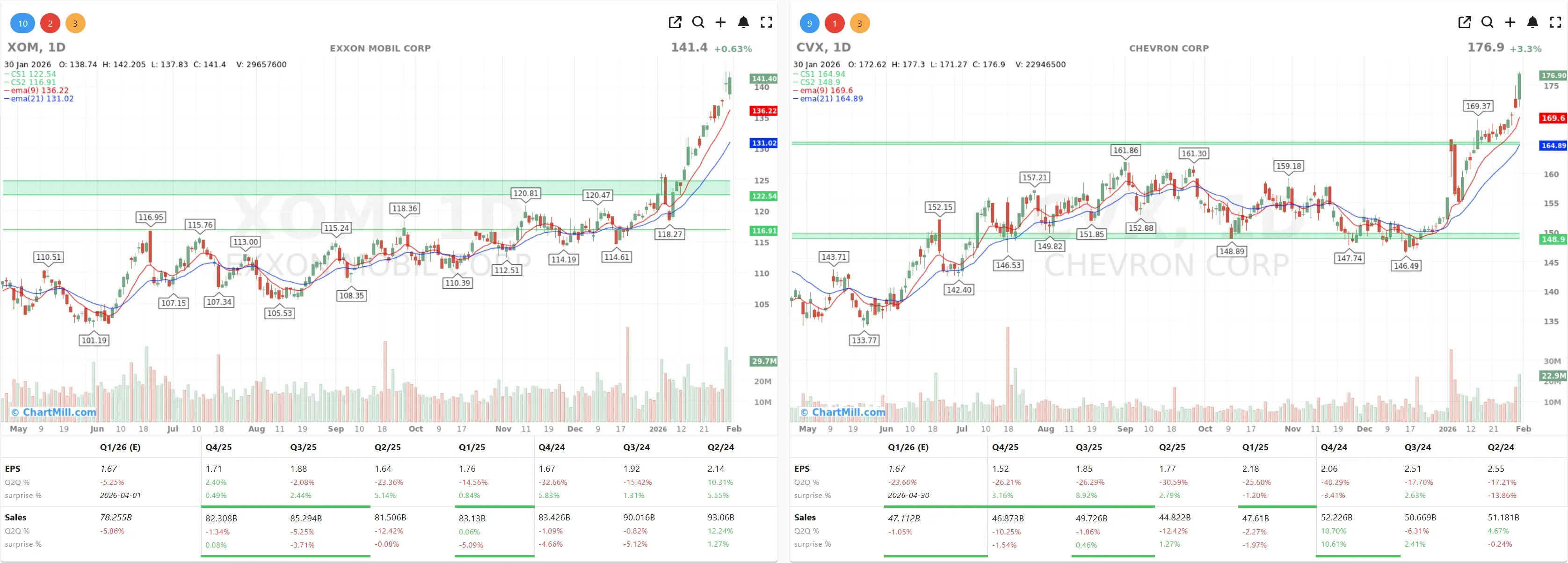Open the yellow 3 badge details on XOM
This screenshot has height=563, width=1568.
(75, 23)
